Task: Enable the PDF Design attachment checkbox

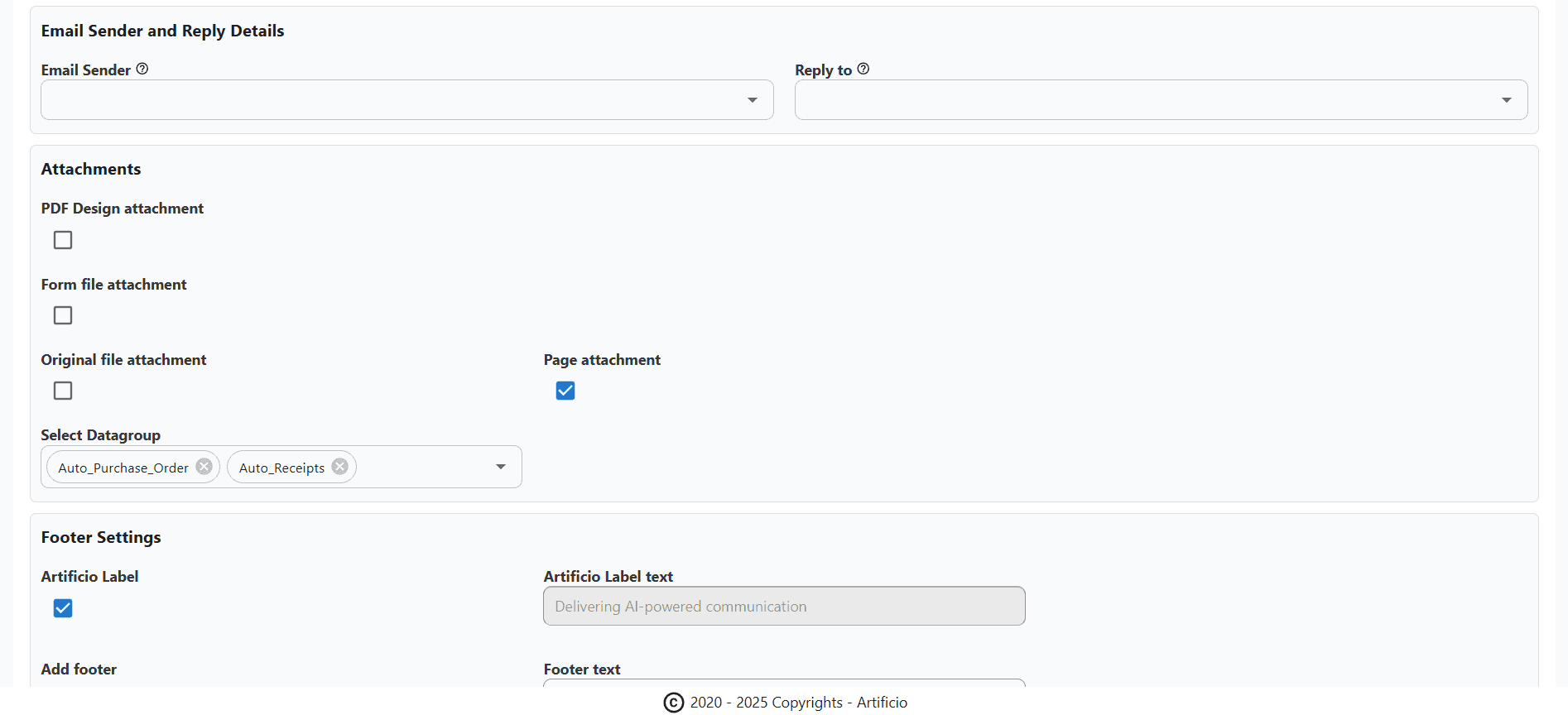Action: click(63, 240)
